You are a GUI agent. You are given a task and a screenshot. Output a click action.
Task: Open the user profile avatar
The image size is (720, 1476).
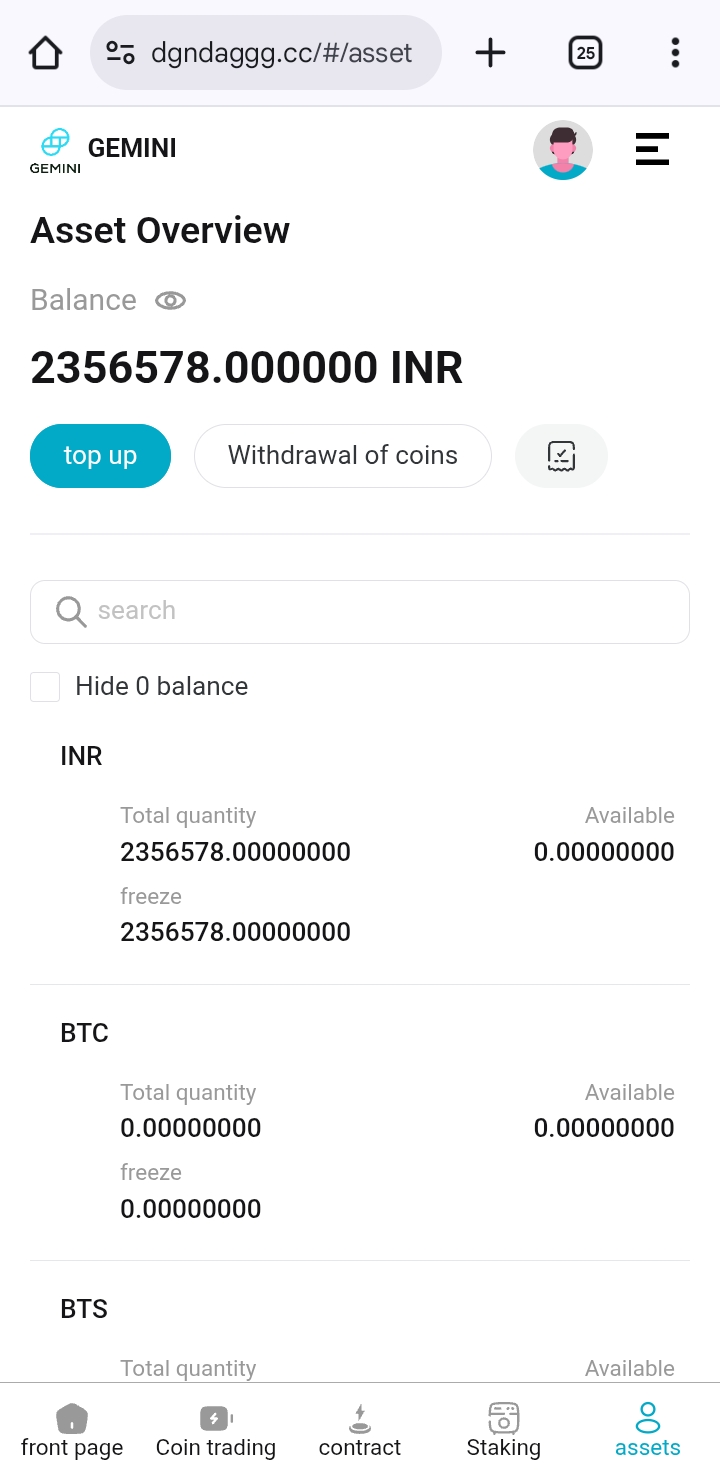[x=563, y=150]
